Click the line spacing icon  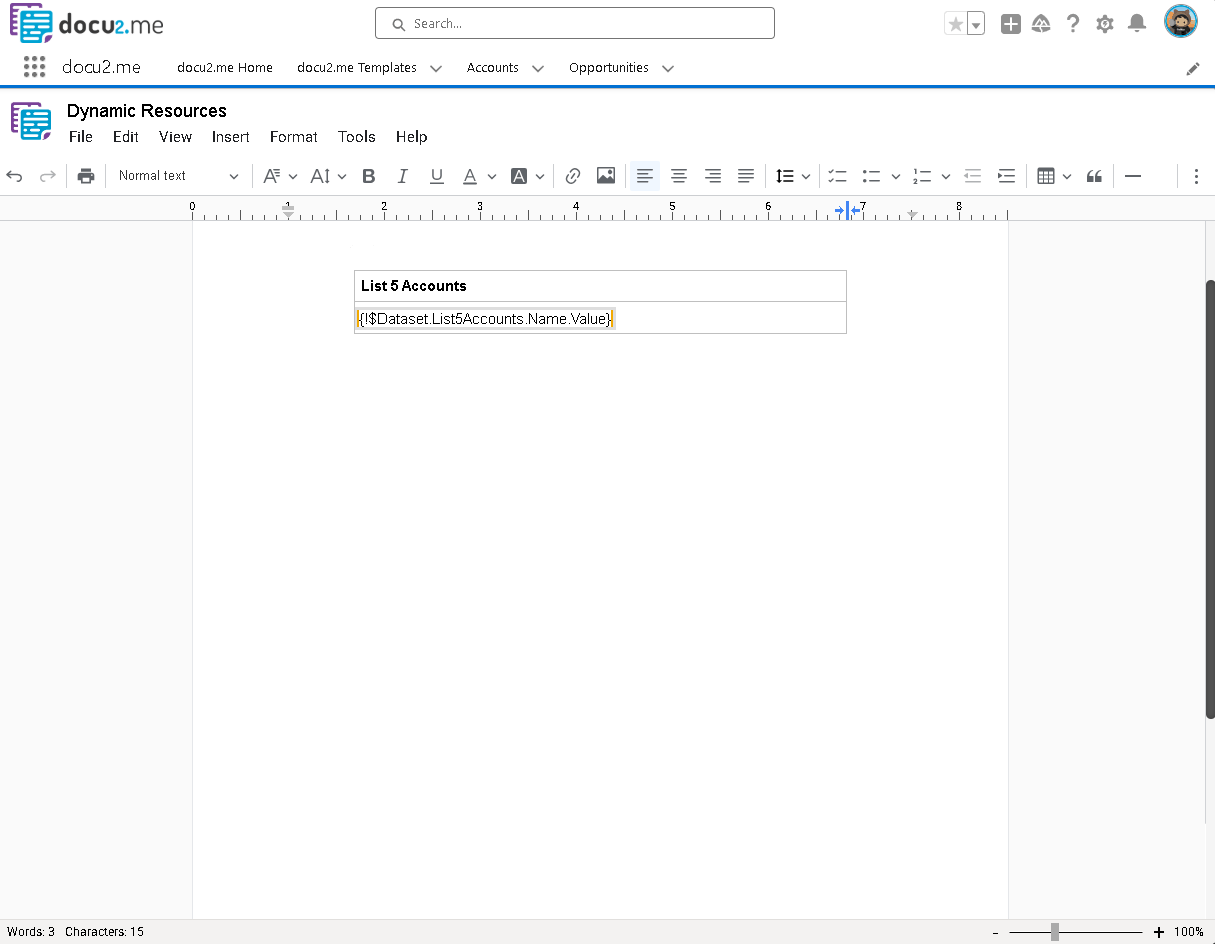(785, 176)
